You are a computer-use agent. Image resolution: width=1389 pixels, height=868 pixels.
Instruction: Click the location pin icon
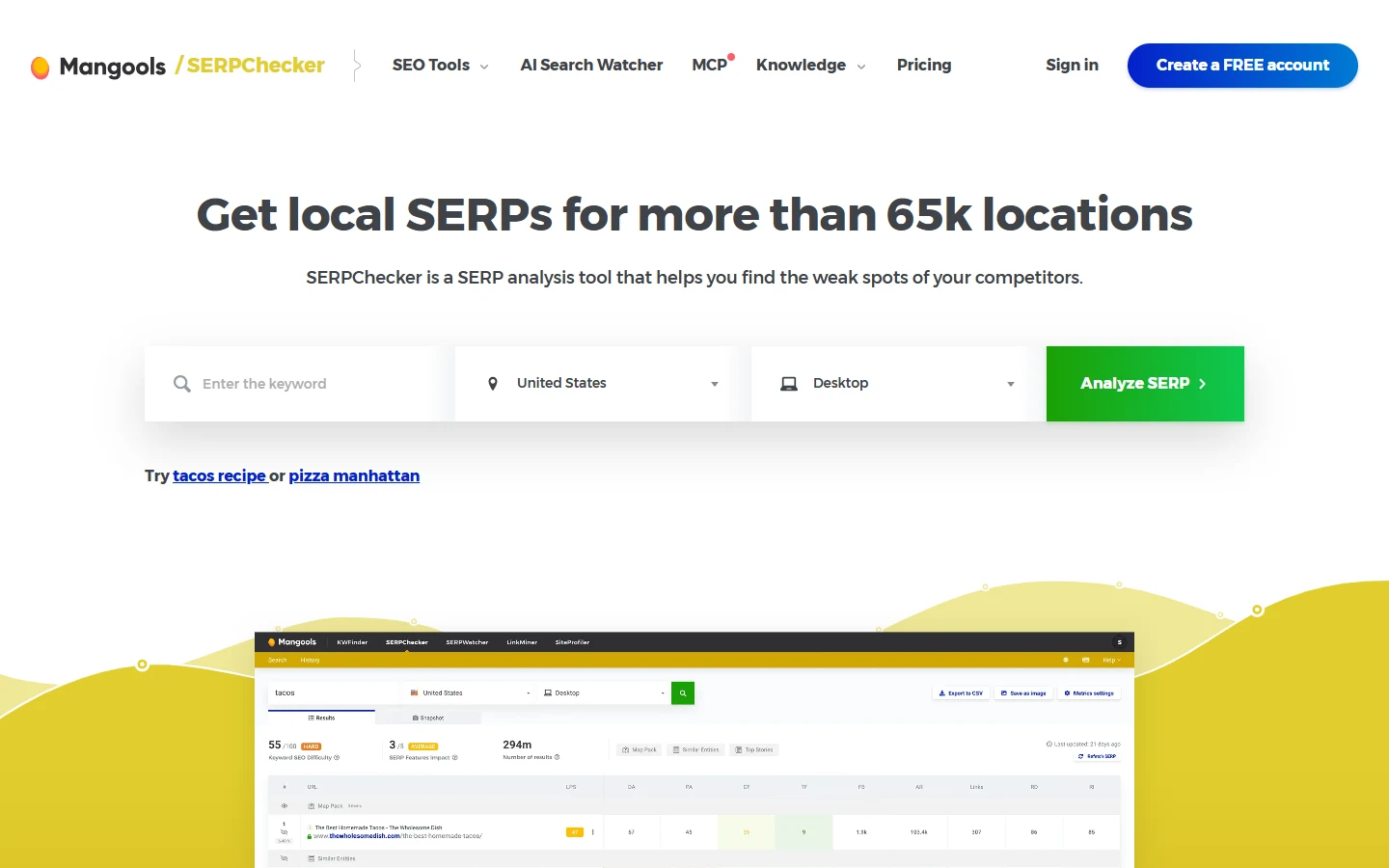tap(493, 384)
